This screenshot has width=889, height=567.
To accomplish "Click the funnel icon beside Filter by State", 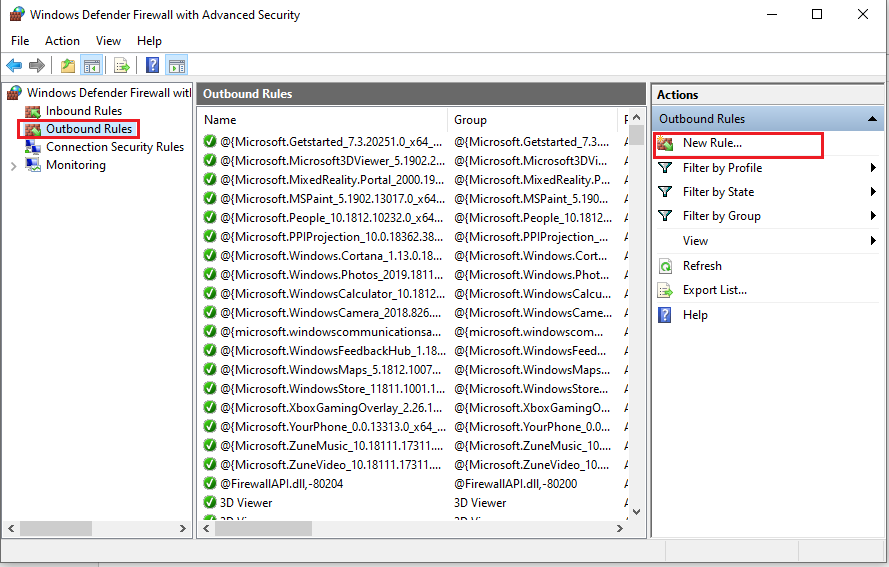I will 665,192.
